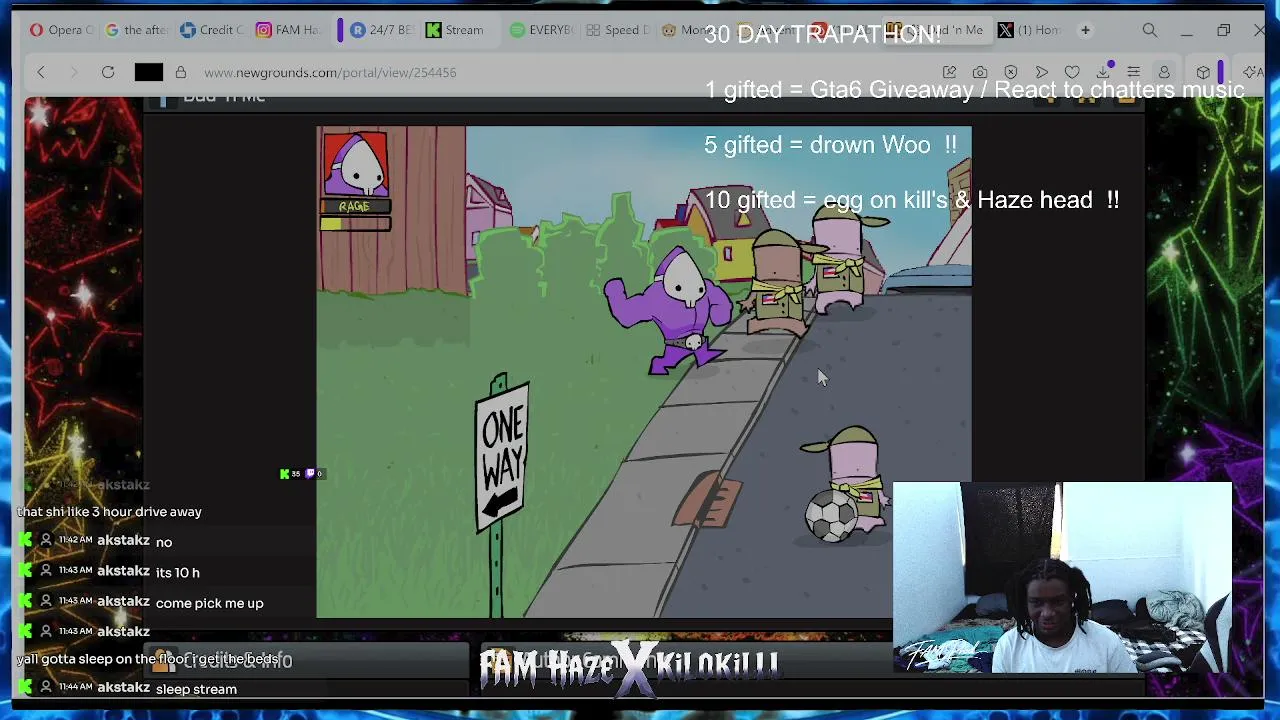Viewport: 1280px width, 720px height.
Task: Reload the Newgrounds page
Action: click(x=108, y=72)
